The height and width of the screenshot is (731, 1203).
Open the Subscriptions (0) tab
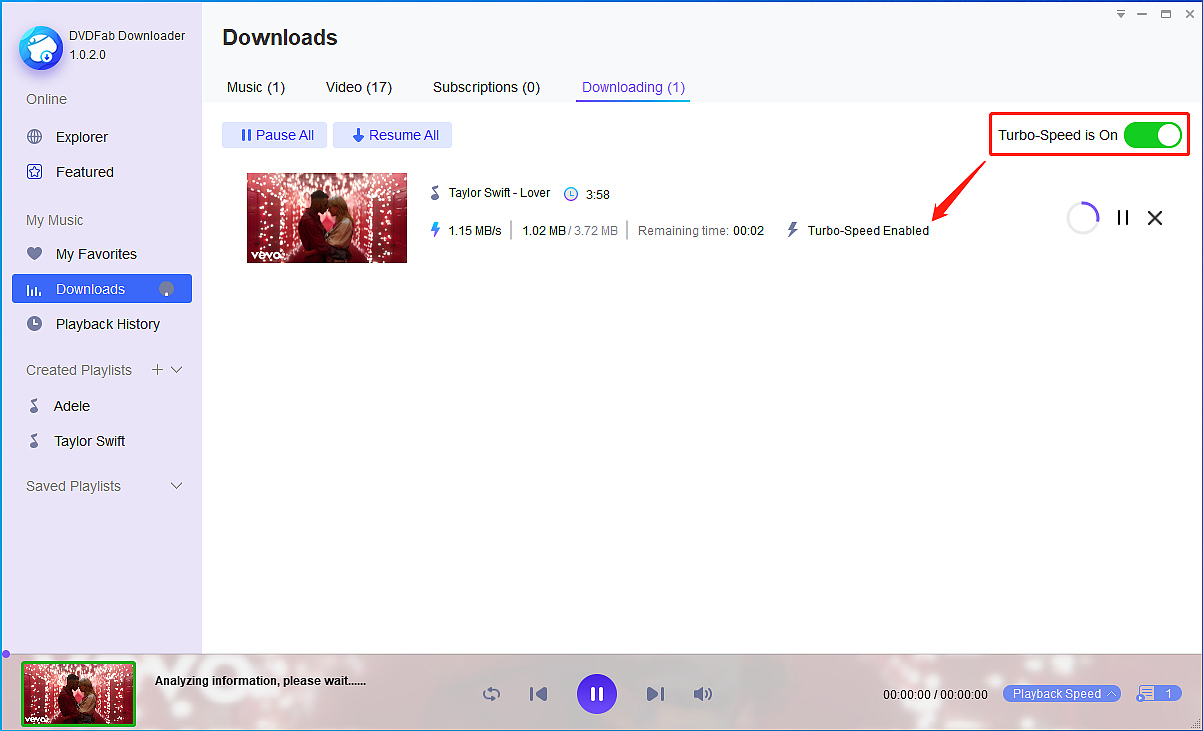(x=486, y=87)
